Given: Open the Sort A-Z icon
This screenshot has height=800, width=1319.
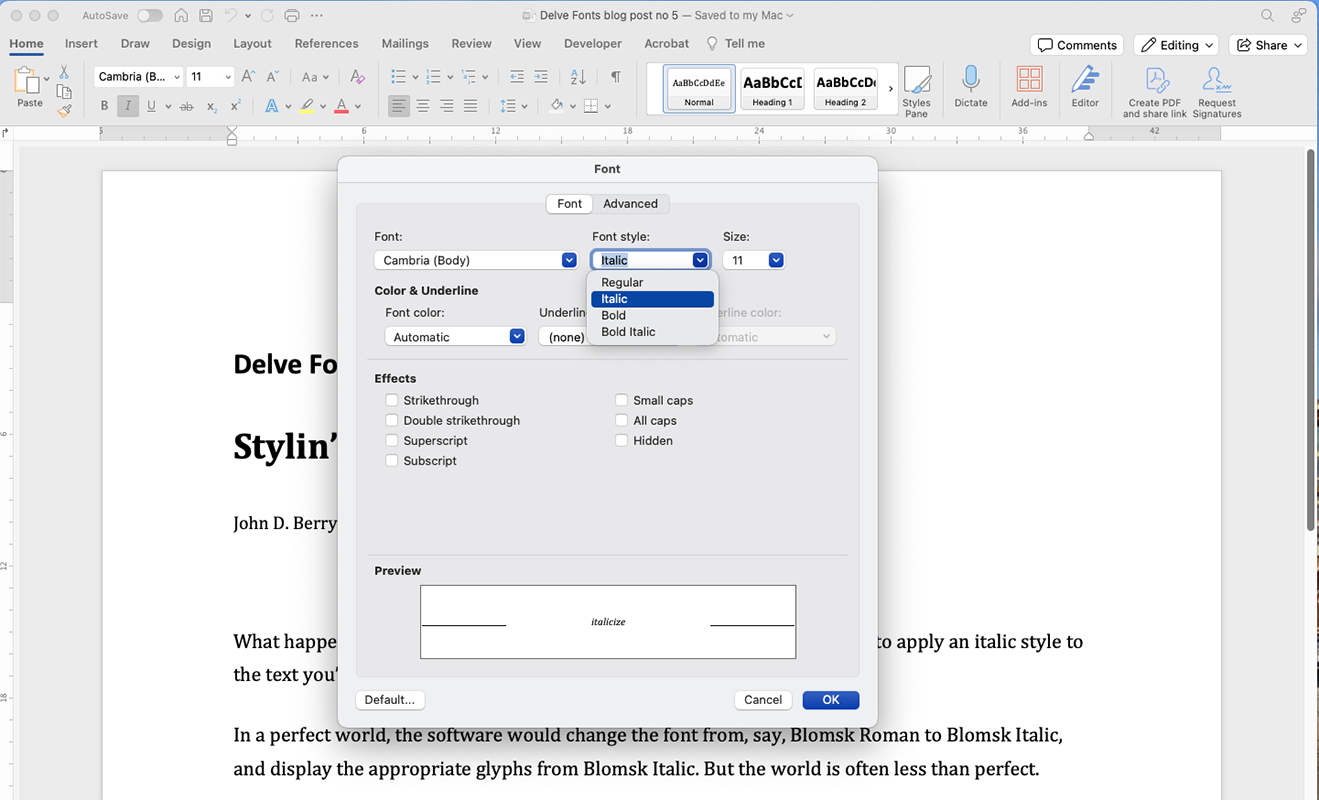Looking at the screenshot, I should coord(578,77).
